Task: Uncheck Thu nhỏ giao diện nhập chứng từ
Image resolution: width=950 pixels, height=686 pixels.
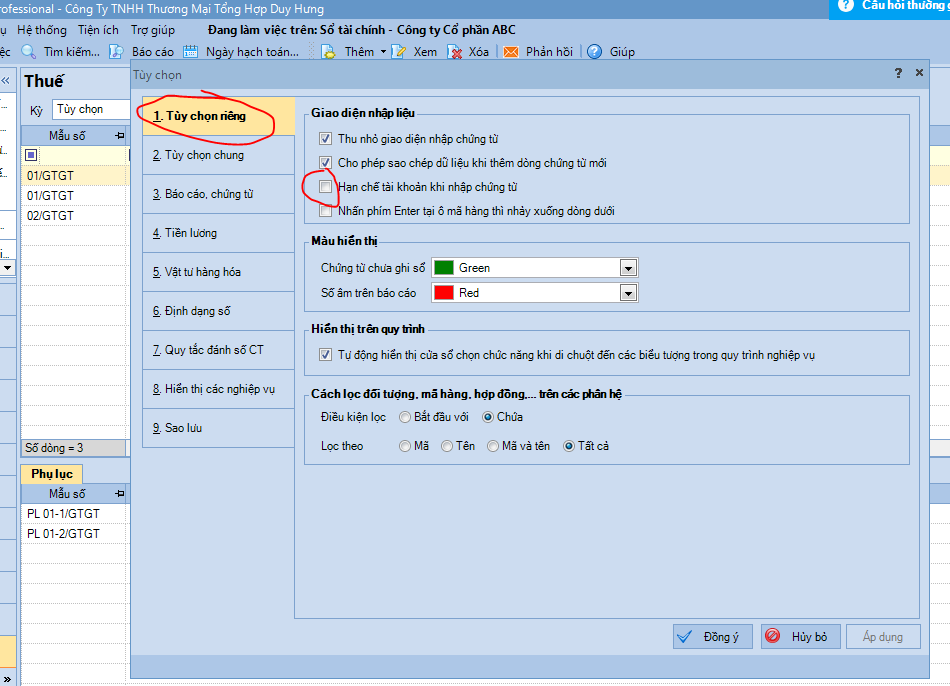Action: pyautogui.click(x=325, y=139)
